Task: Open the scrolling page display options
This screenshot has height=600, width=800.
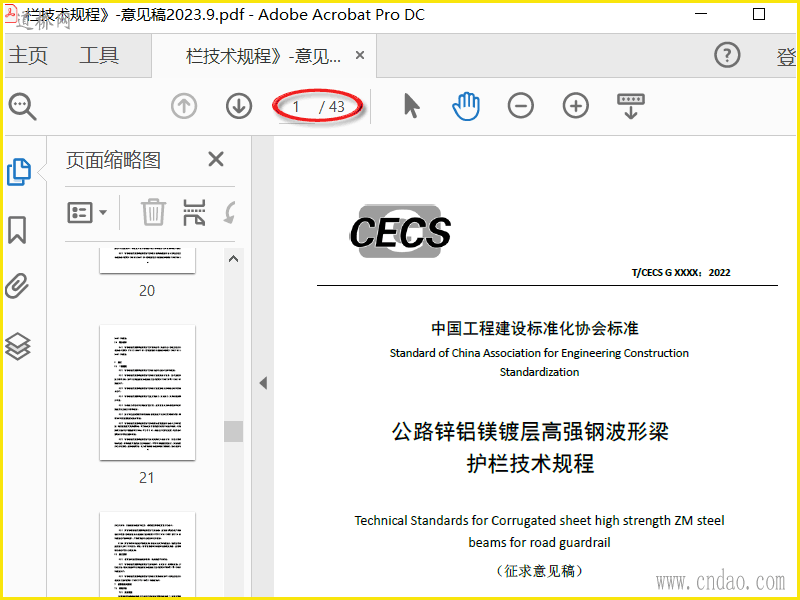Action: coord(631,106)
